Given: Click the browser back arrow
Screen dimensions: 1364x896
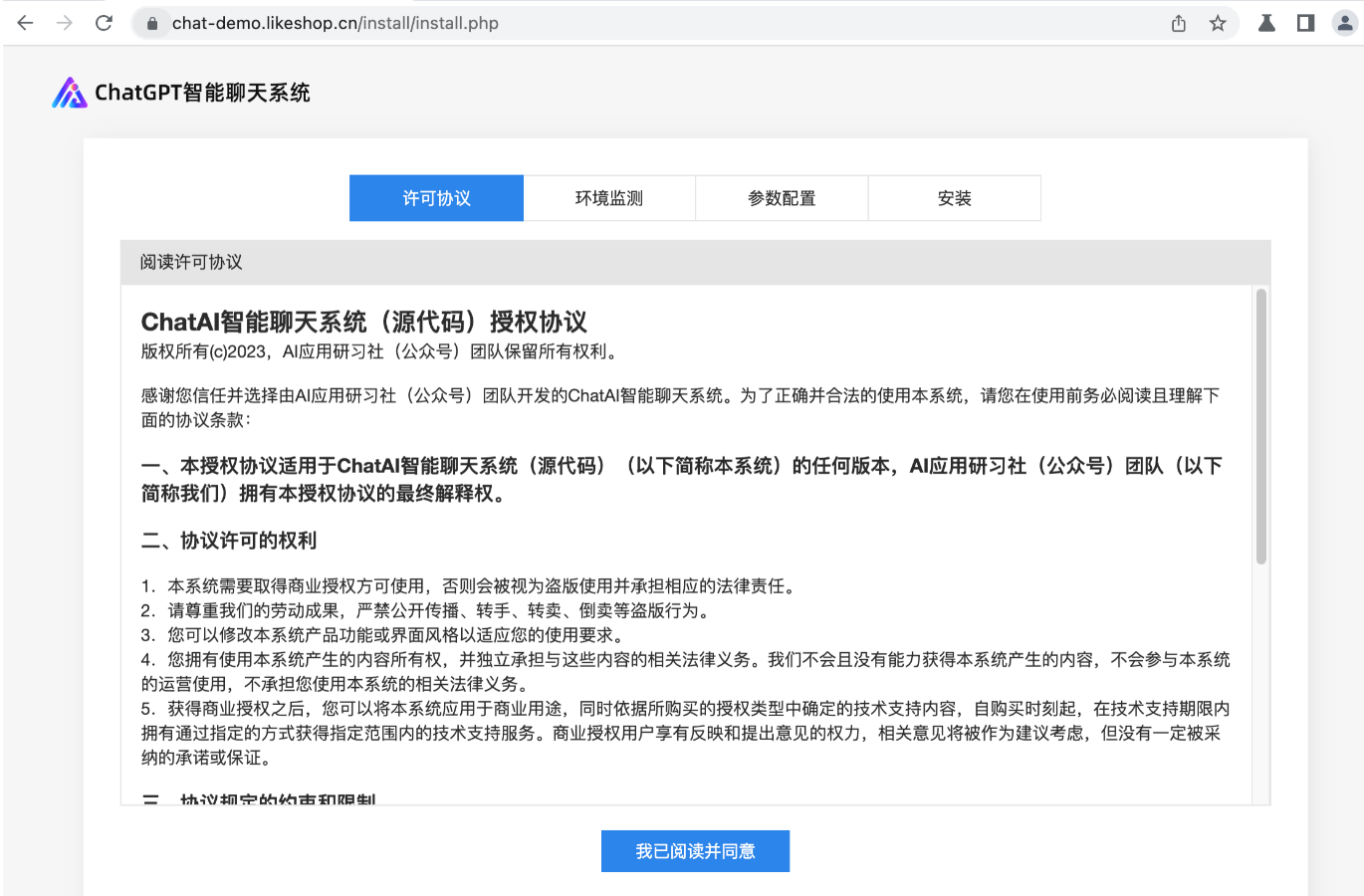Looking at the screenshot, I should (26, 23).
